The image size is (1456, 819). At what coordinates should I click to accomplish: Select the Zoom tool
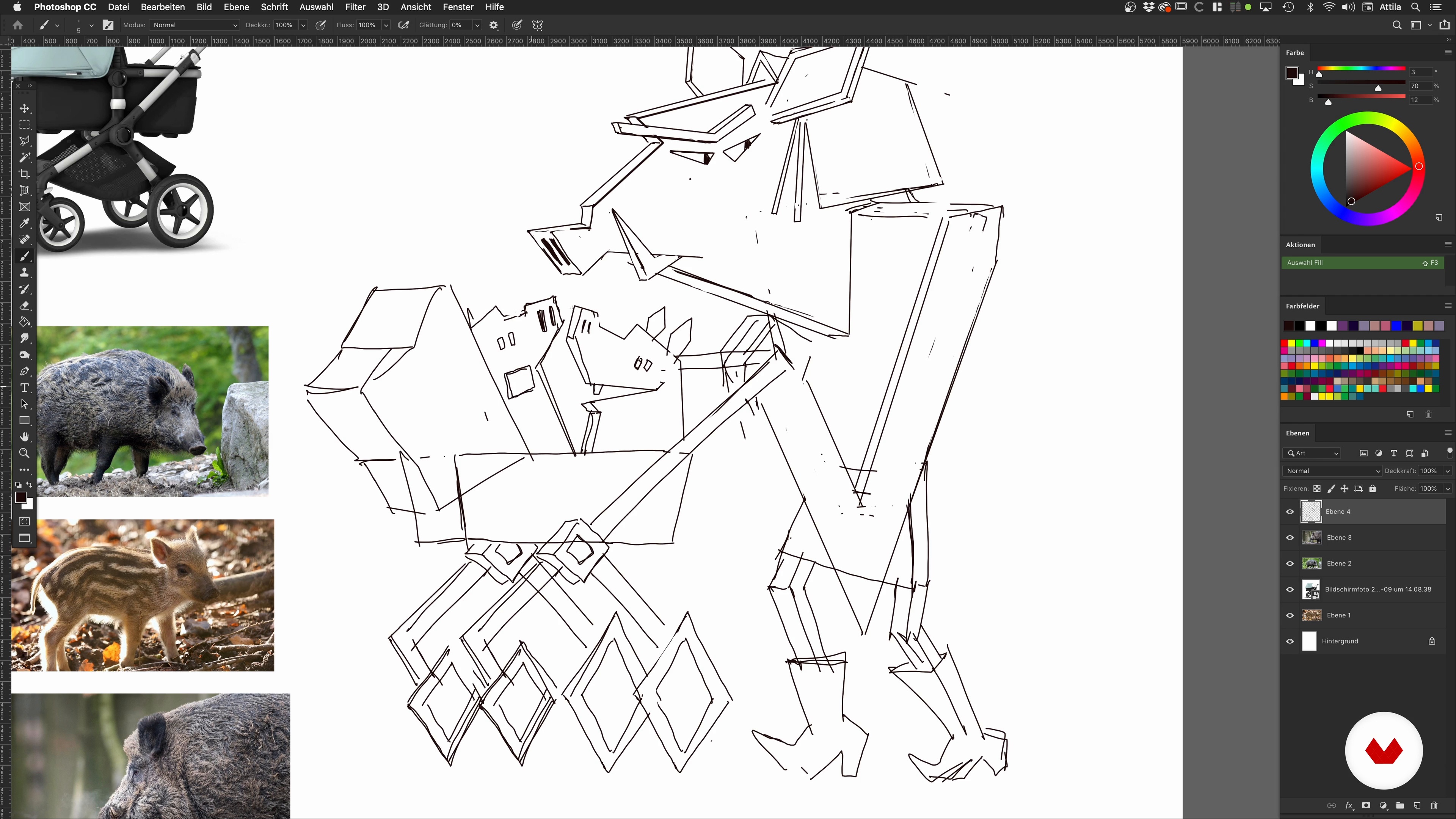point(24,453)
